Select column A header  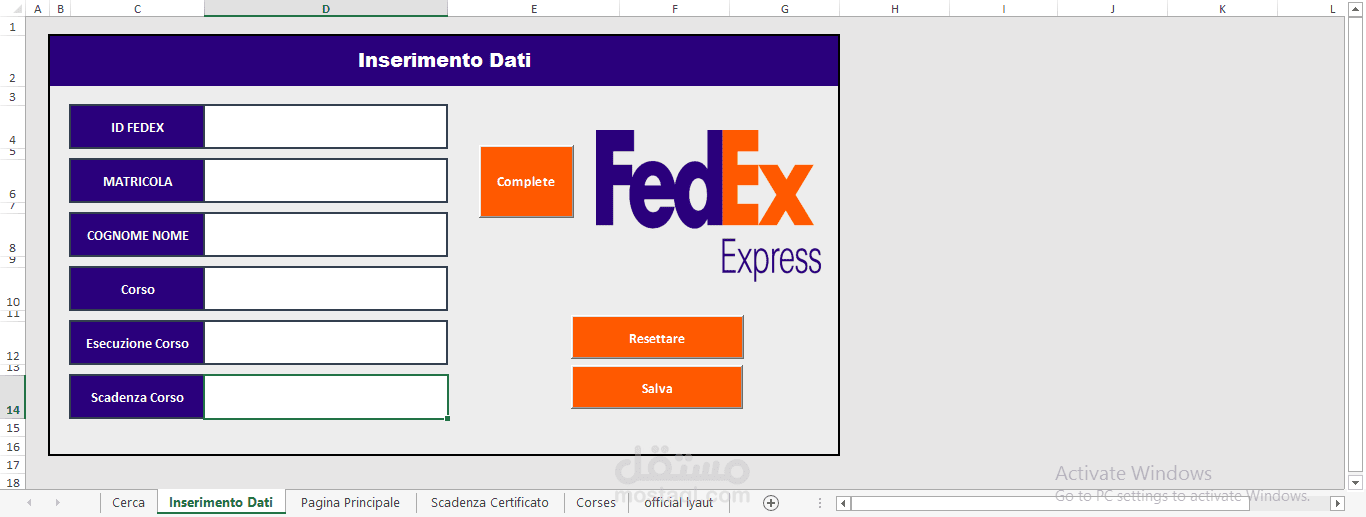point(37,8)
